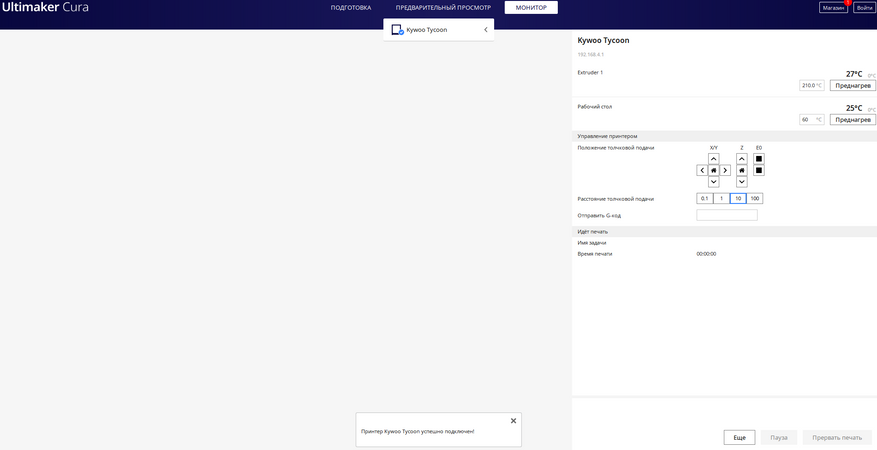Click the upper E0 extruder button
This screenshot has width=877, height=450.
pyautogui.click(x=759, y=159)
